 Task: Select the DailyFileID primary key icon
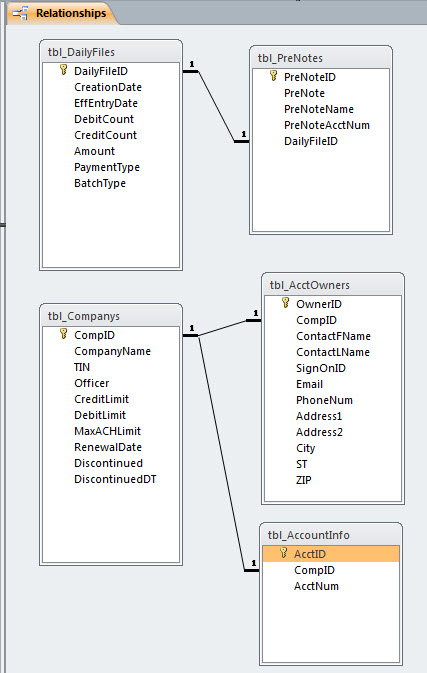point(64,70)
